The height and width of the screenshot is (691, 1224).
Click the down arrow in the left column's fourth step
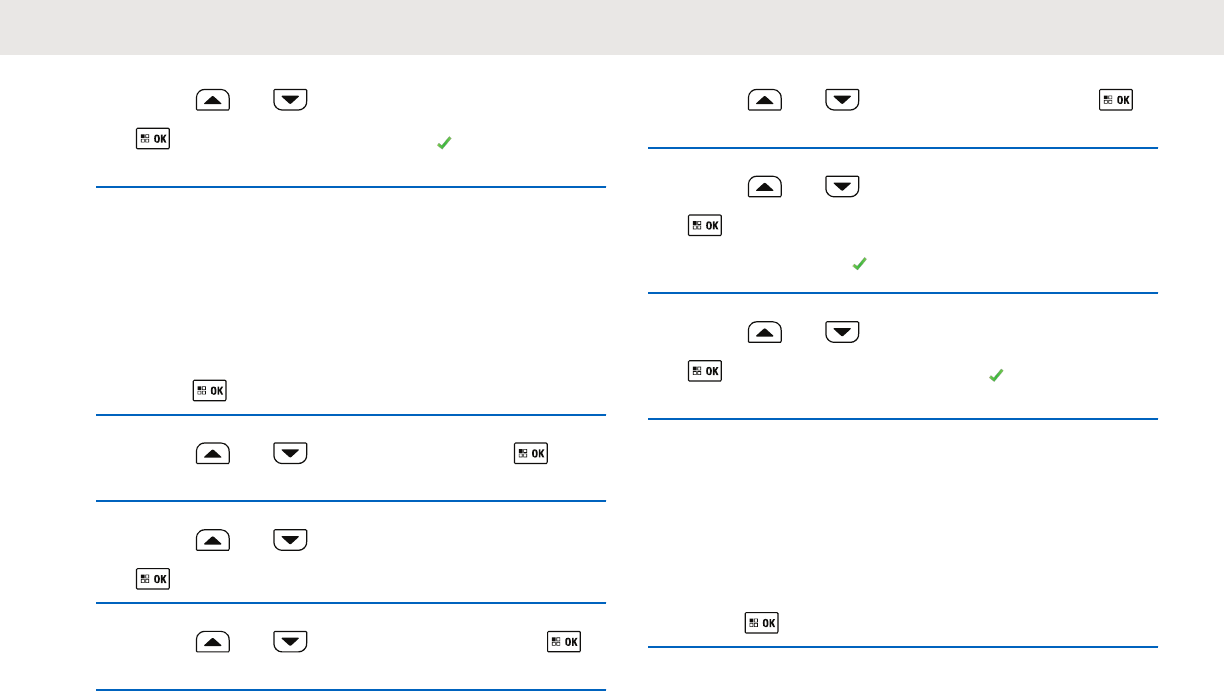coord(290,541)
